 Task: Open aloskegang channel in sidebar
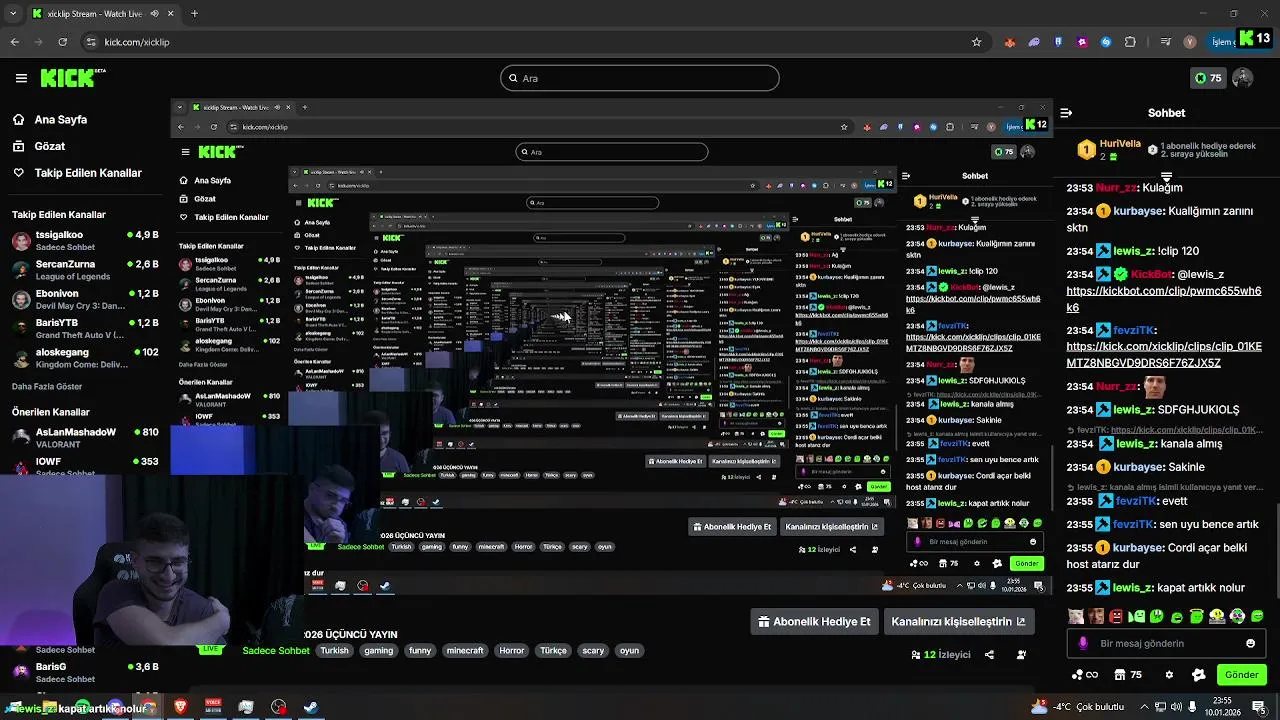85,358
